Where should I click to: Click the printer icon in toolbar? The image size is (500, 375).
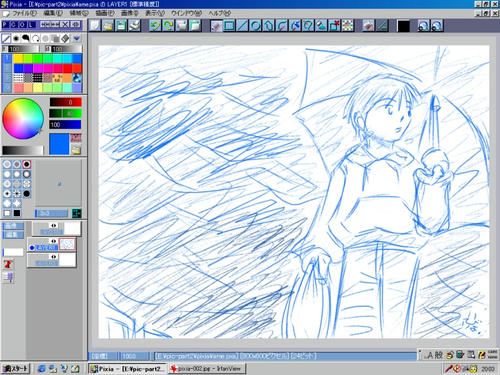(x=134, y=26)
